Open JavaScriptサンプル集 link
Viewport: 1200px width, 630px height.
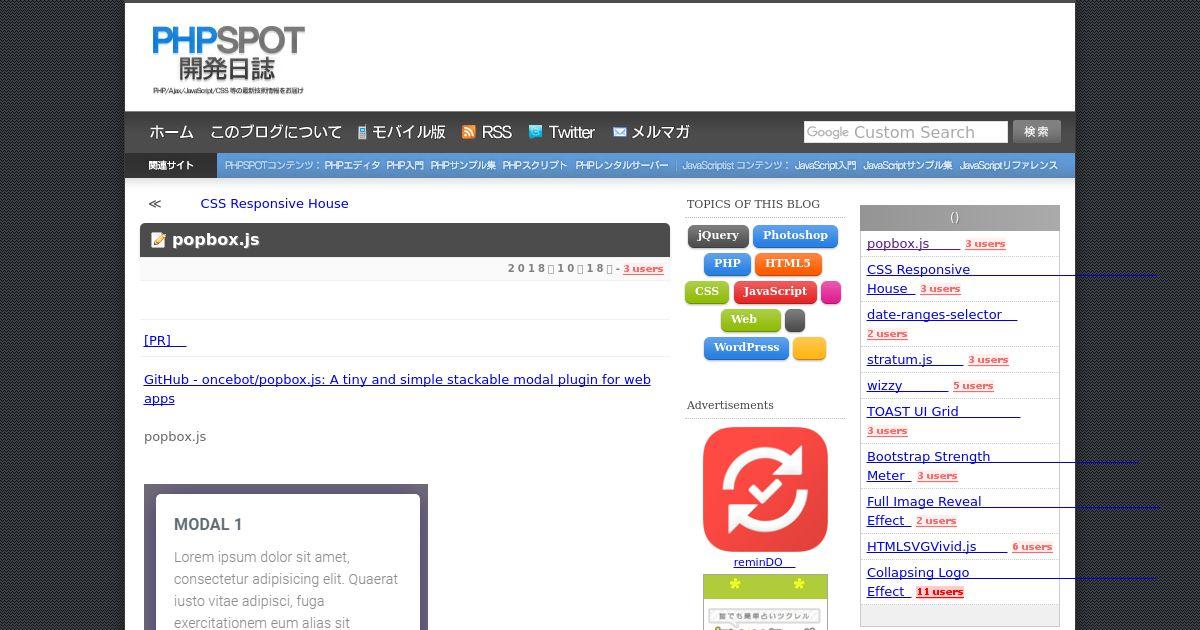coord(907,166)
